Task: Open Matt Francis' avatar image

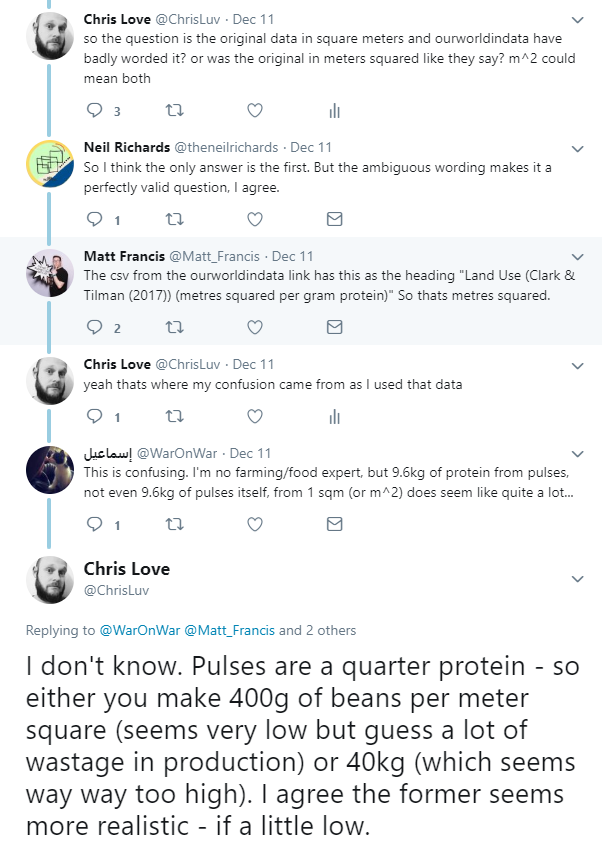Action: [49, 274]
